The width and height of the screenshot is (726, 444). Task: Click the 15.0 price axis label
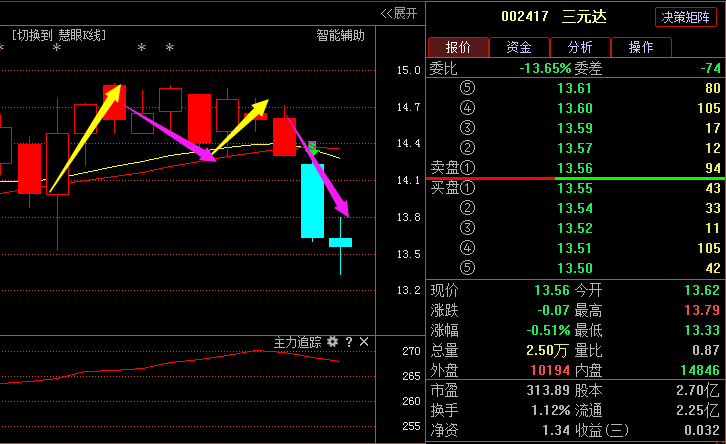point(408,70)
